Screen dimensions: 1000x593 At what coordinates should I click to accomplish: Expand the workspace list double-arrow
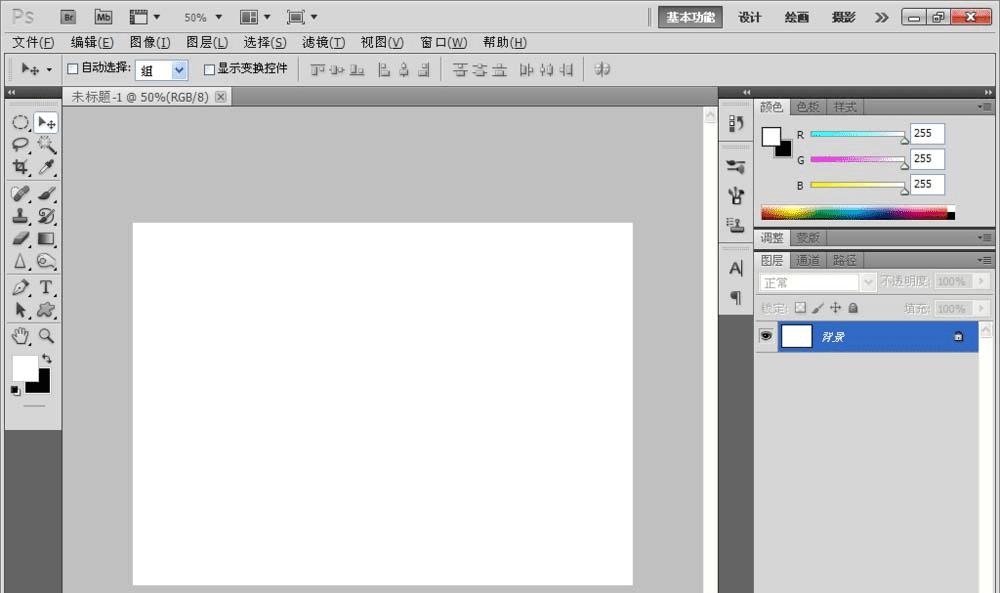click(881, 17)
